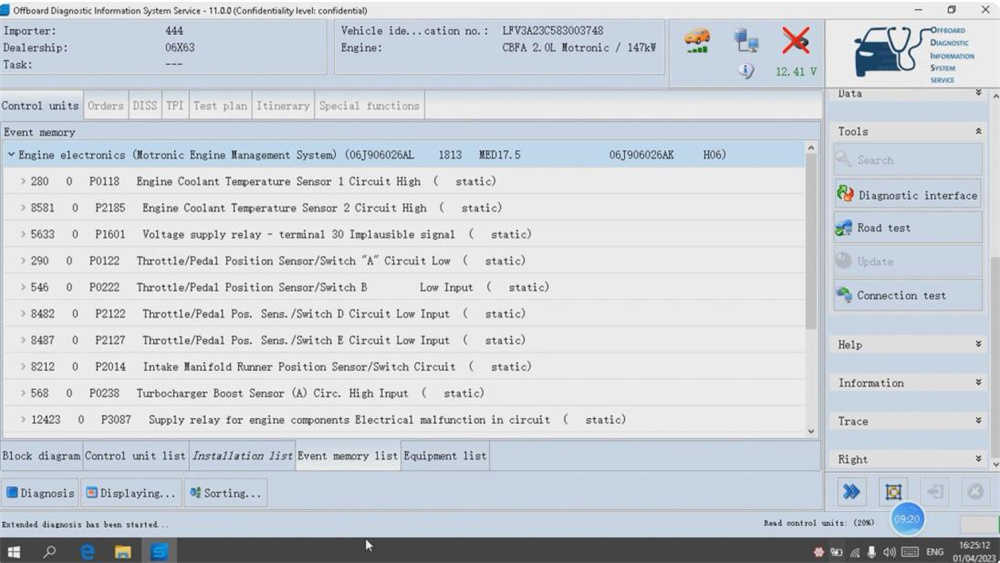The height and width of the screenshot is (563, 1000).
Task: Open the Diagnostic interface tool
Action: [x=908, y=195]
